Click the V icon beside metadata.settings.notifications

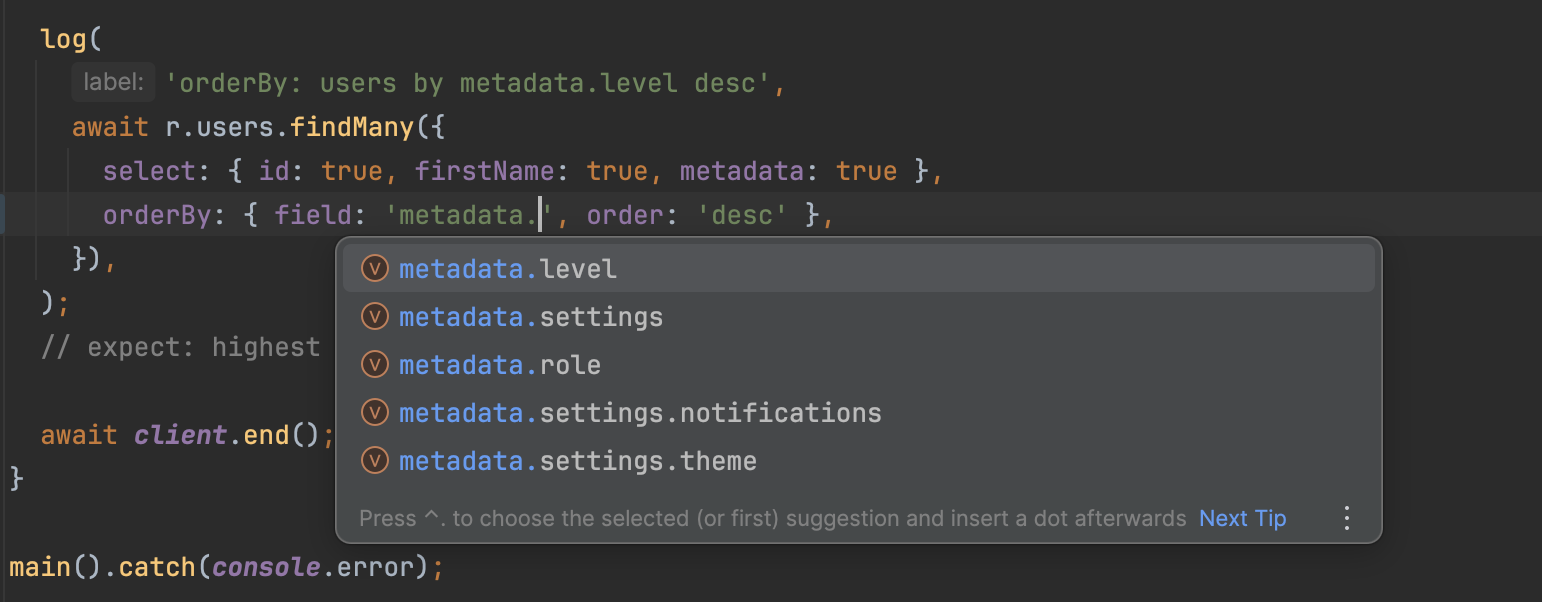pos(374,412)
